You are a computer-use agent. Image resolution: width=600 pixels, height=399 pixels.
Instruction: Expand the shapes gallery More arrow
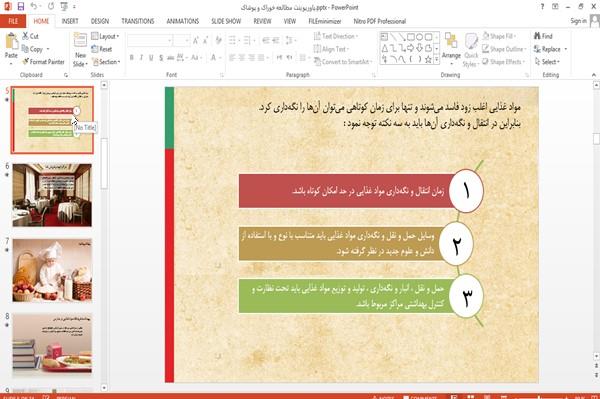pyautogui.click(x=437, y=60)
